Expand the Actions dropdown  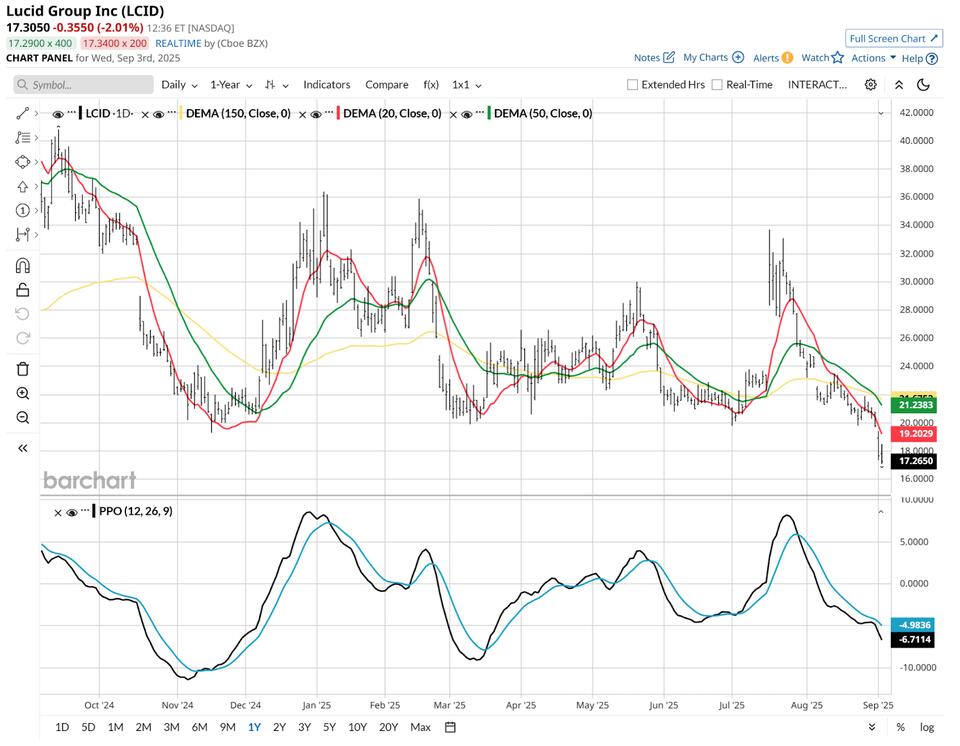(x=874, y=58)
